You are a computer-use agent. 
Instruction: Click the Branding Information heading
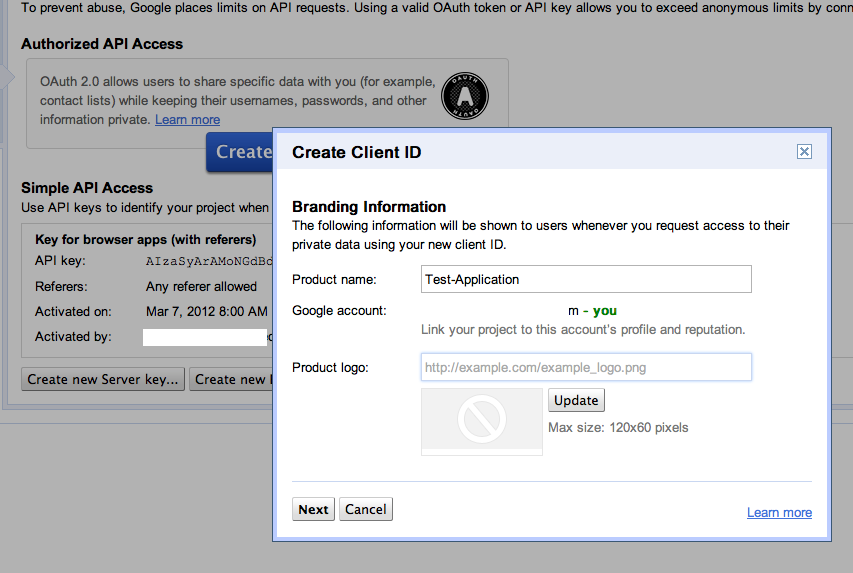click(369, 207)
